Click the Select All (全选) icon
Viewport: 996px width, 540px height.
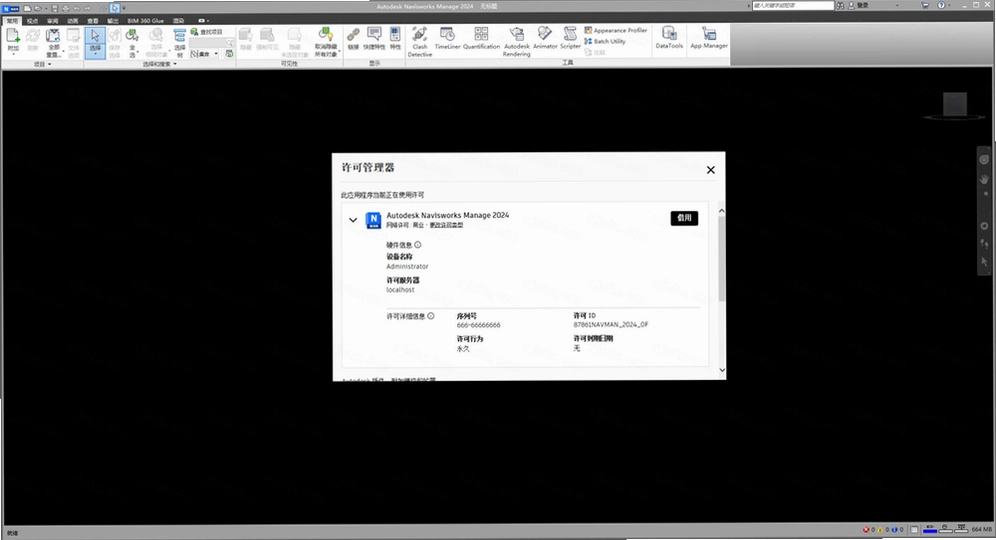click(132, 36)
